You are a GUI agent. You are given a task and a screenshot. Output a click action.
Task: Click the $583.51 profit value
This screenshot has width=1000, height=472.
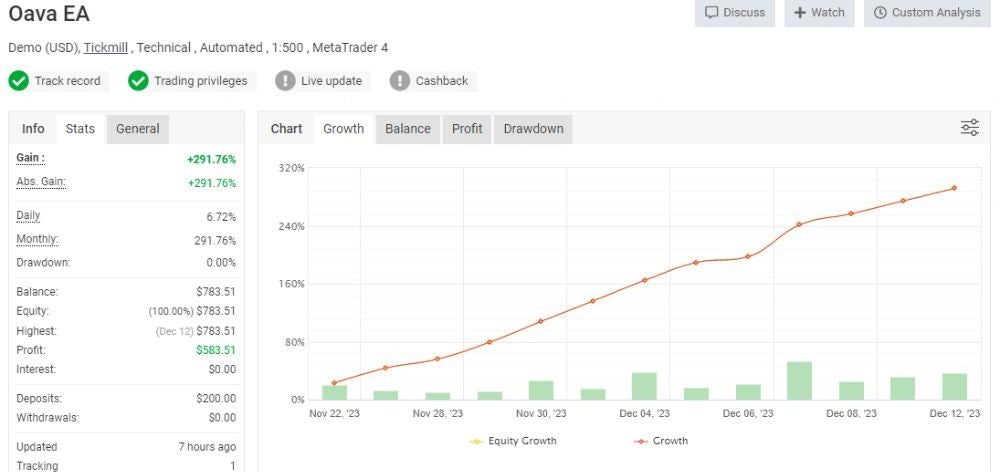(216, 350)
